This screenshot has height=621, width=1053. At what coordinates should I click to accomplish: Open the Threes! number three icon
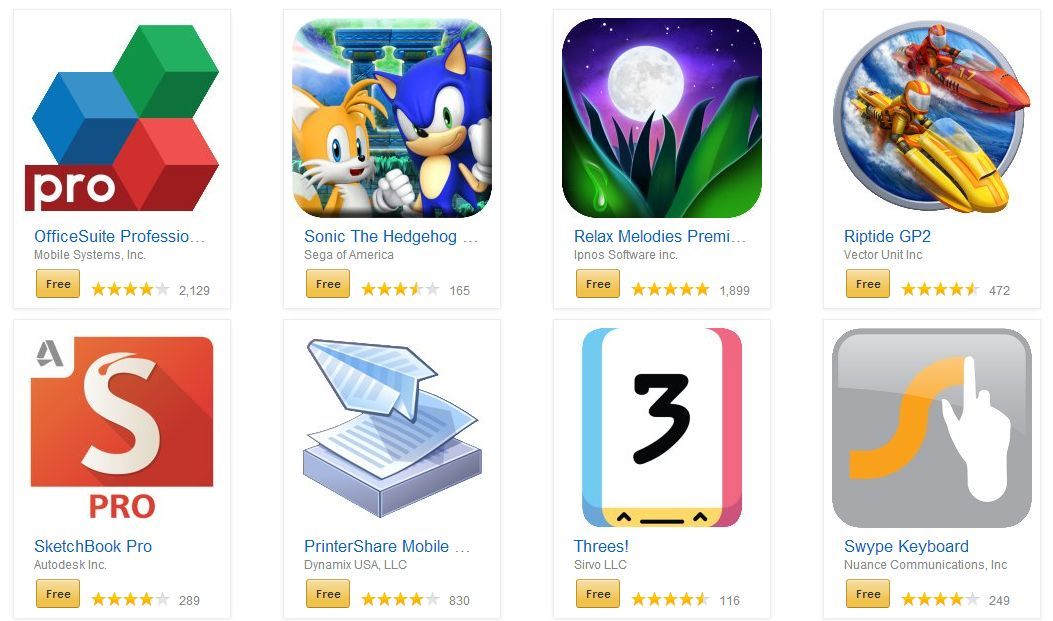(x=661, y=428)
